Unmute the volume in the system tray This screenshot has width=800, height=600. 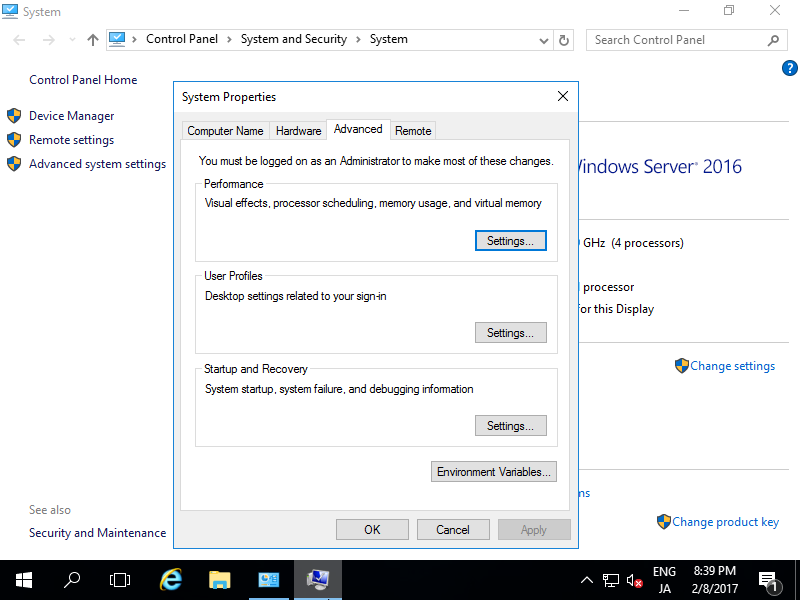[634, 579]
